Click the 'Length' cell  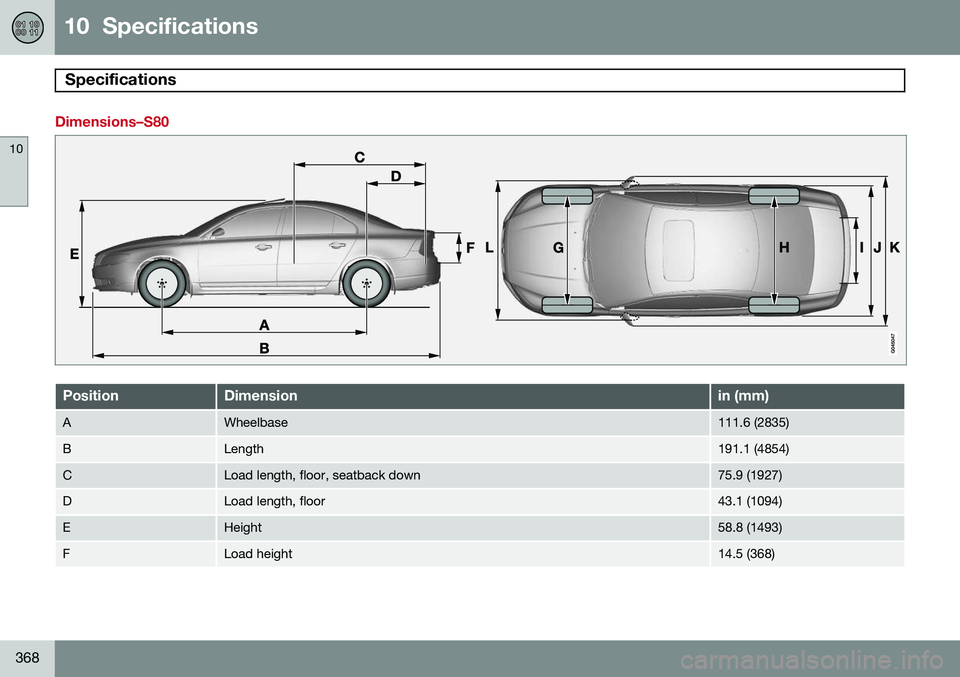coord(463,449)
